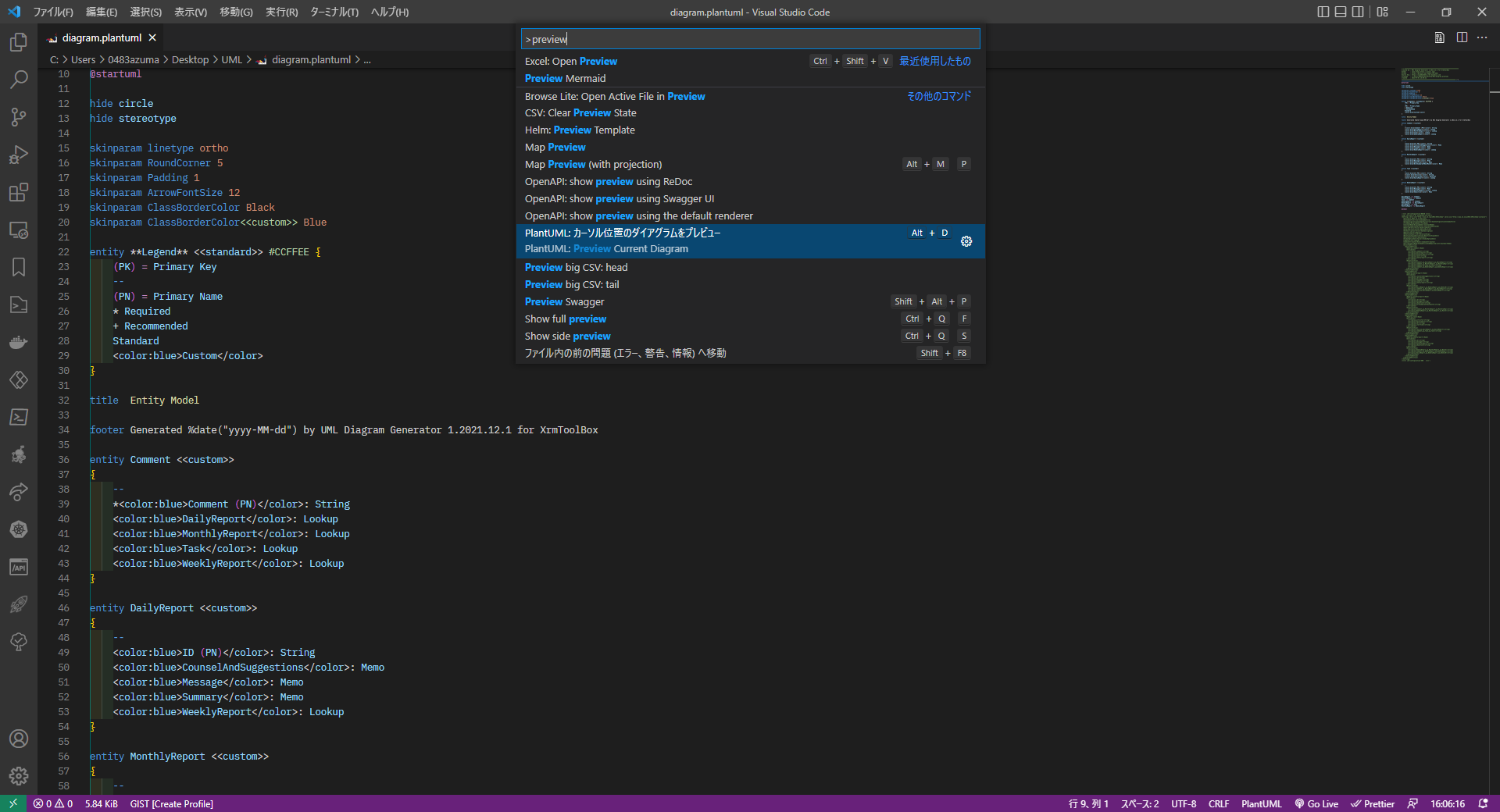Run Preview big CSV: head command
Screen dimensions: 1500x812
coord(750,267)
